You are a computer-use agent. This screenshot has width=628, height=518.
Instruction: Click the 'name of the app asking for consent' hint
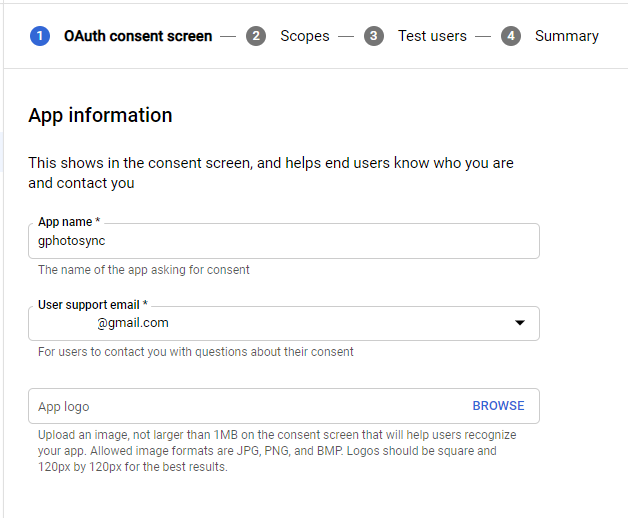144,270
